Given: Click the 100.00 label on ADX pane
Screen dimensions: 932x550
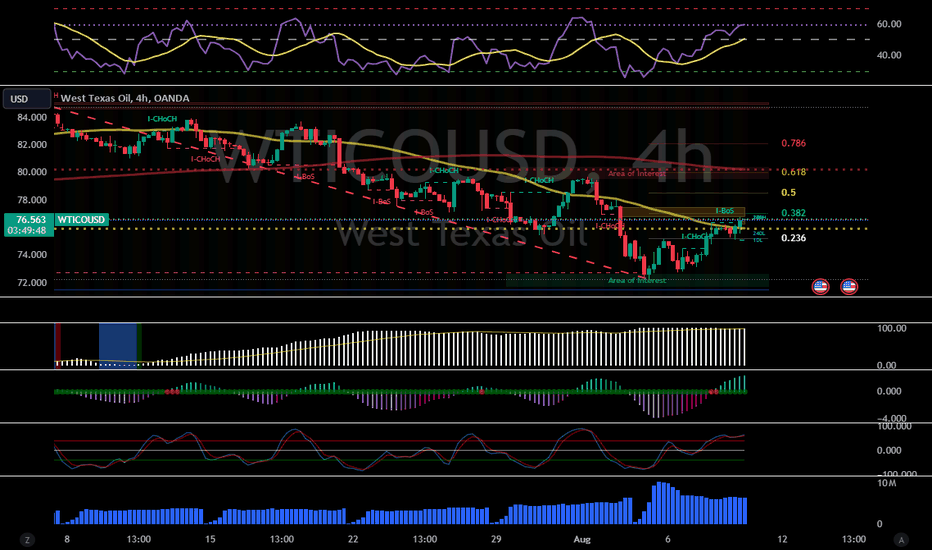Looking at the screenshot, I should [892, 328].
